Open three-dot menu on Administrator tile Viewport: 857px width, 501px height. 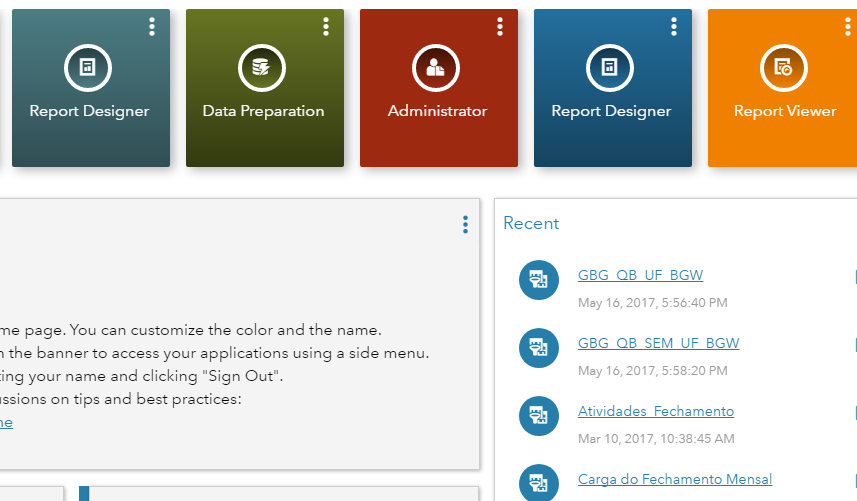click(500, 27)
